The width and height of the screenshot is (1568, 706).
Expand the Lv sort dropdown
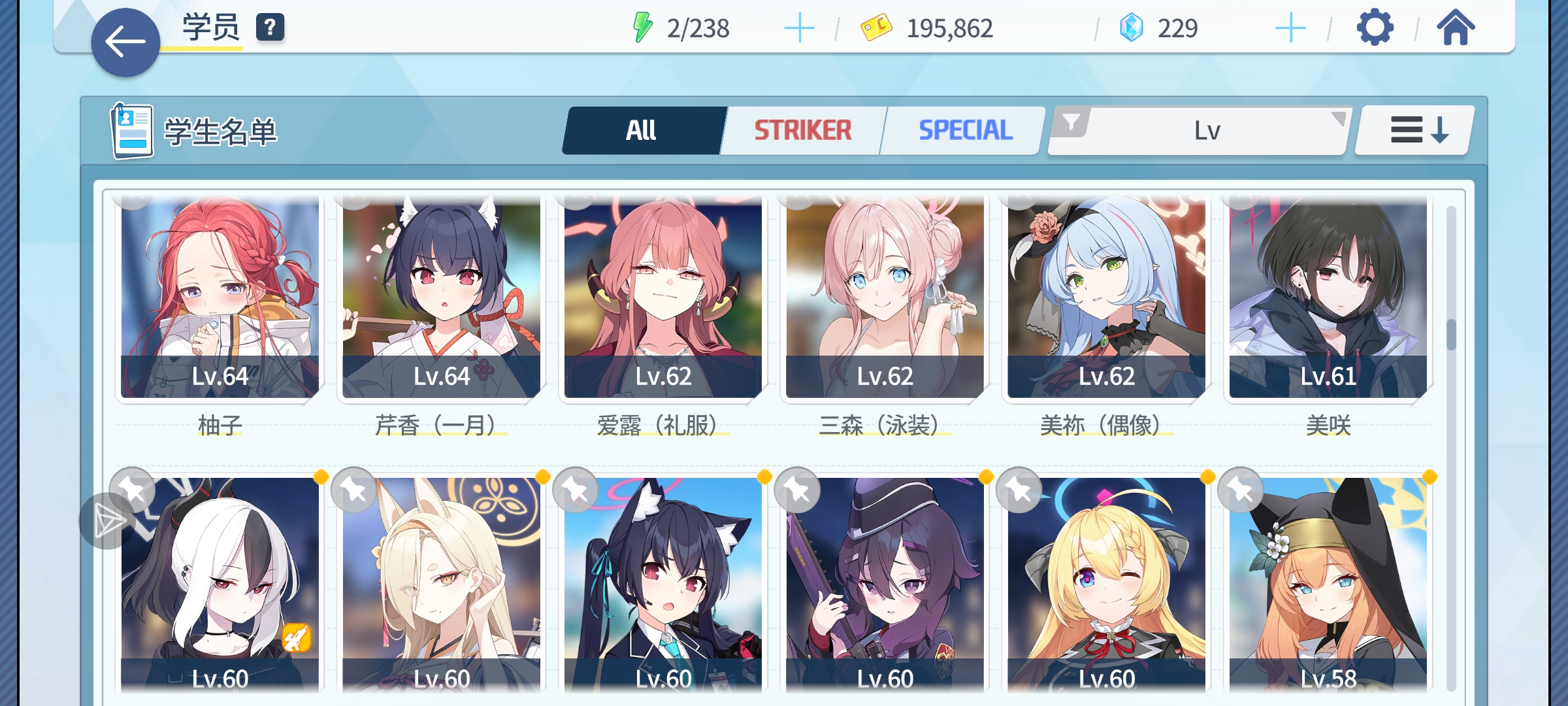coord(1199,131)
